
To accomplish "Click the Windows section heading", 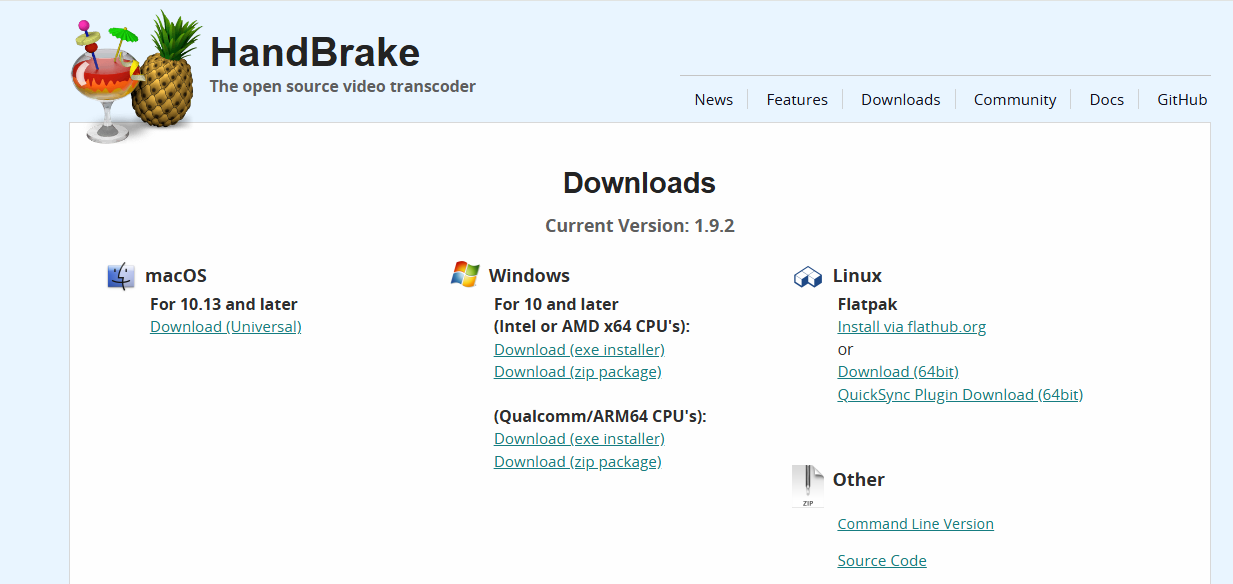I will point(529,276).
